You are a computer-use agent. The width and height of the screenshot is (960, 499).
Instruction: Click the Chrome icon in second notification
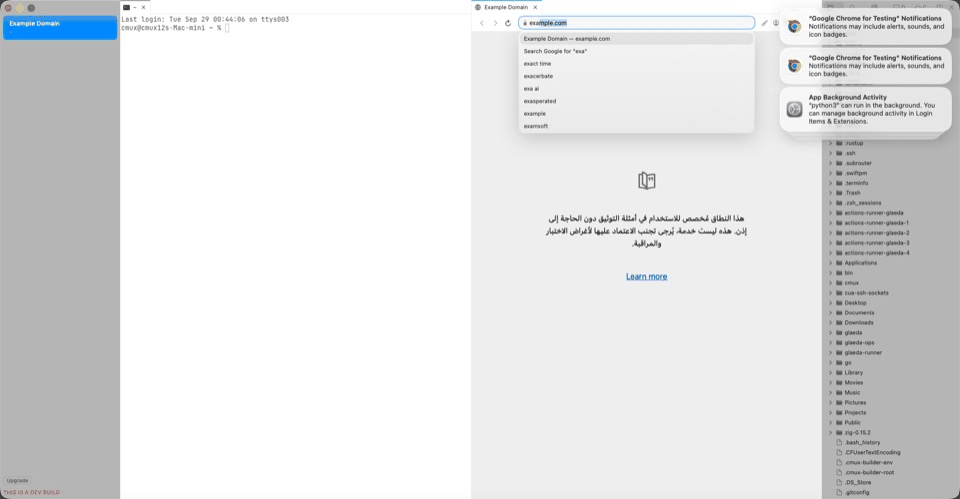[794, 66]
